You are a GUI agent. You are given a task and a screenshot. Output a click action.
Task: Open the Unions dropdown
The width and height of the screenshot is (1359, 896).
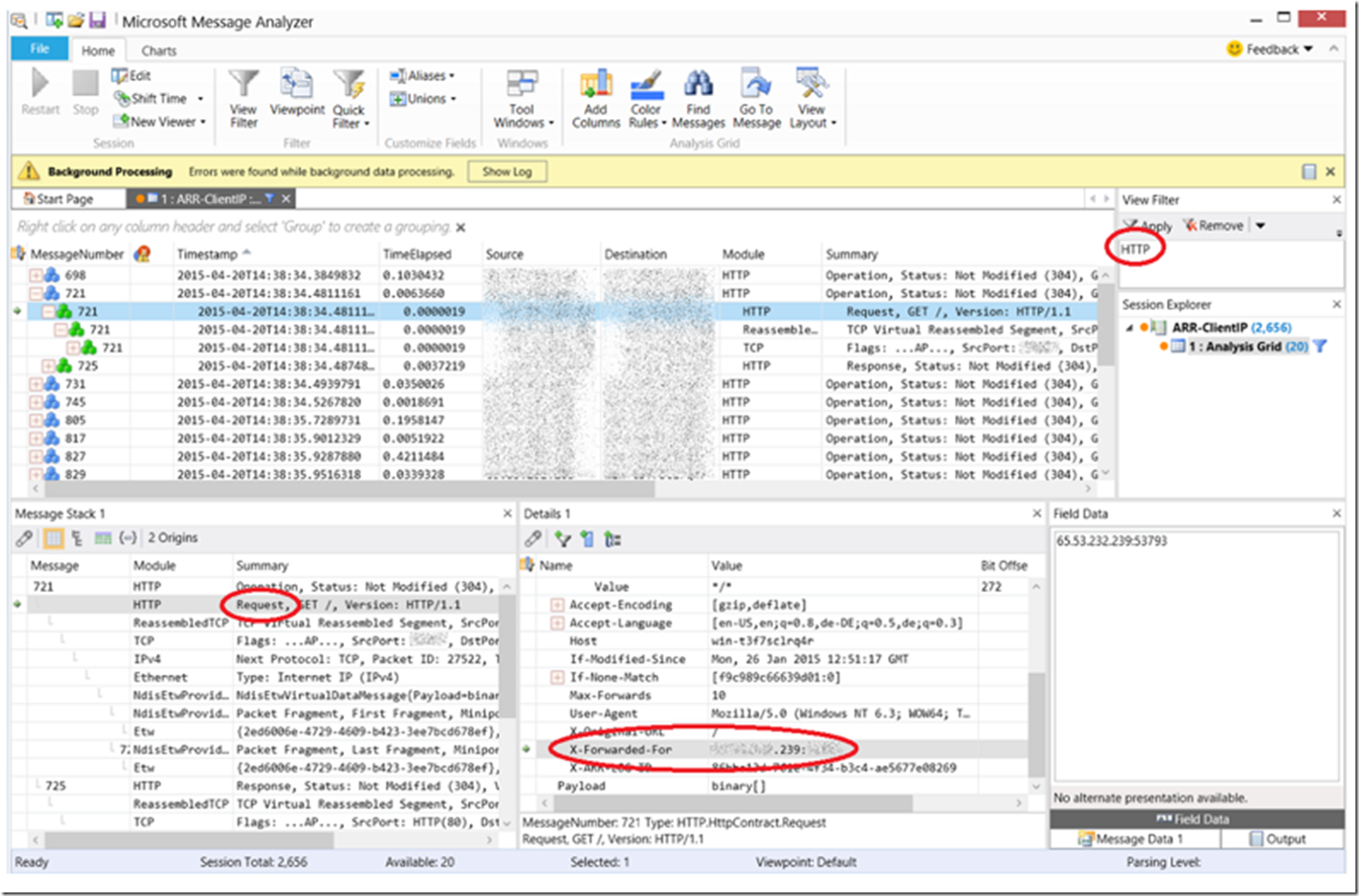(453, 99)
